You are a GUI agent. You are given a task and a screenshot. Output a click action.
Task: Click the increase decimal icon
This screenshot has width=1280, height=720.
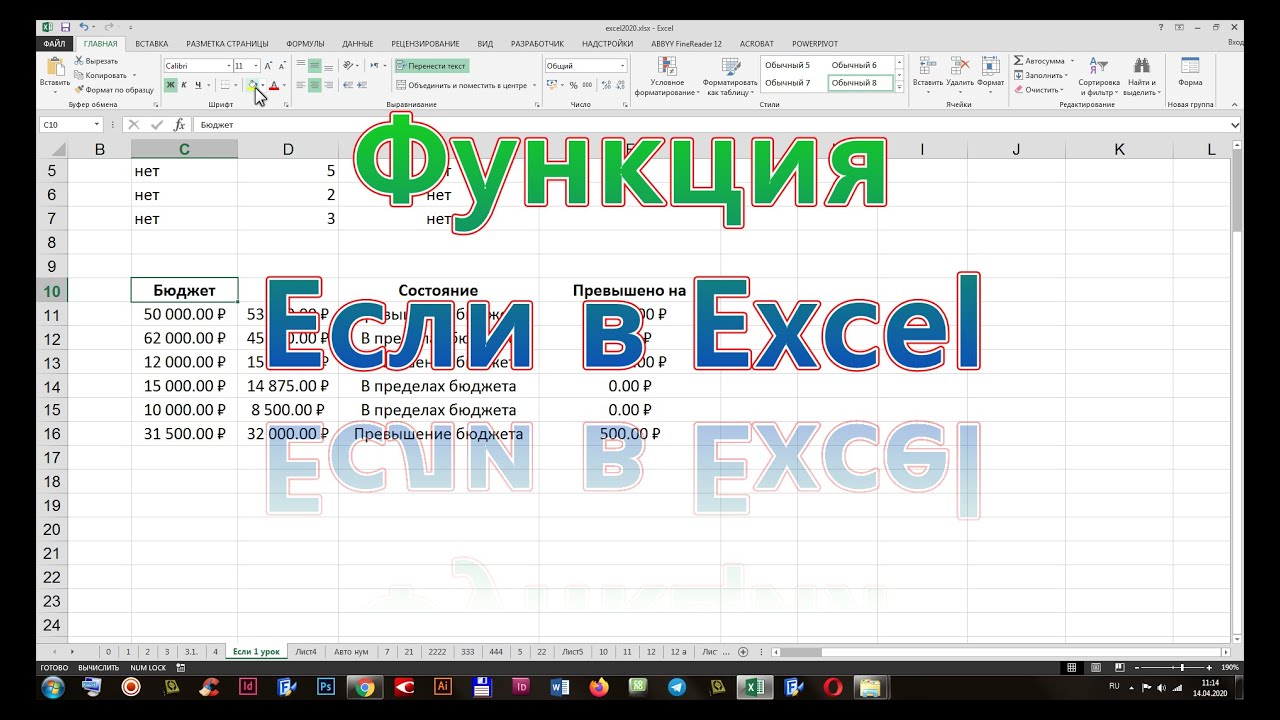[606, 85]
